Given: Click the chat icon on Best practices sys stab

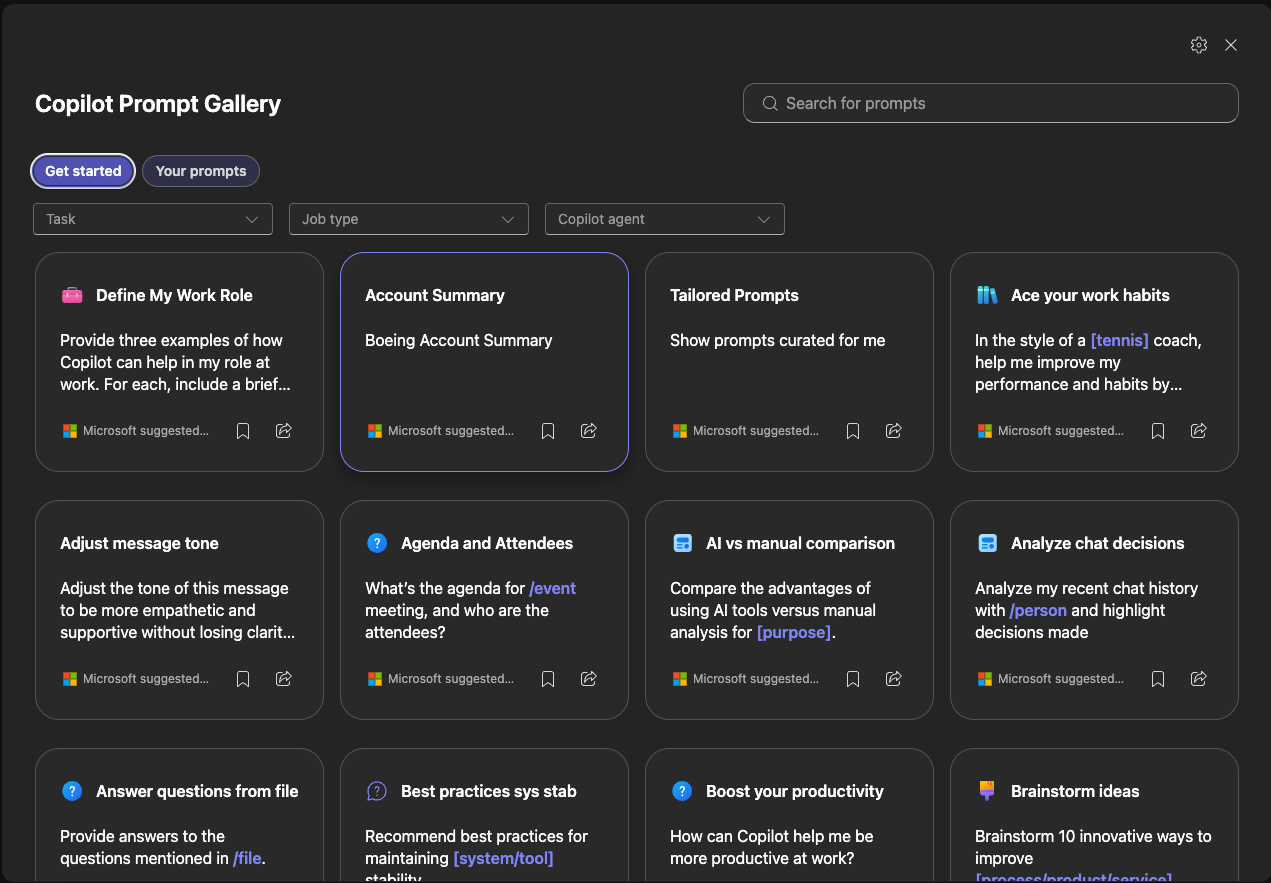Looking at the screenshot, I should click(x=377, y=791).
